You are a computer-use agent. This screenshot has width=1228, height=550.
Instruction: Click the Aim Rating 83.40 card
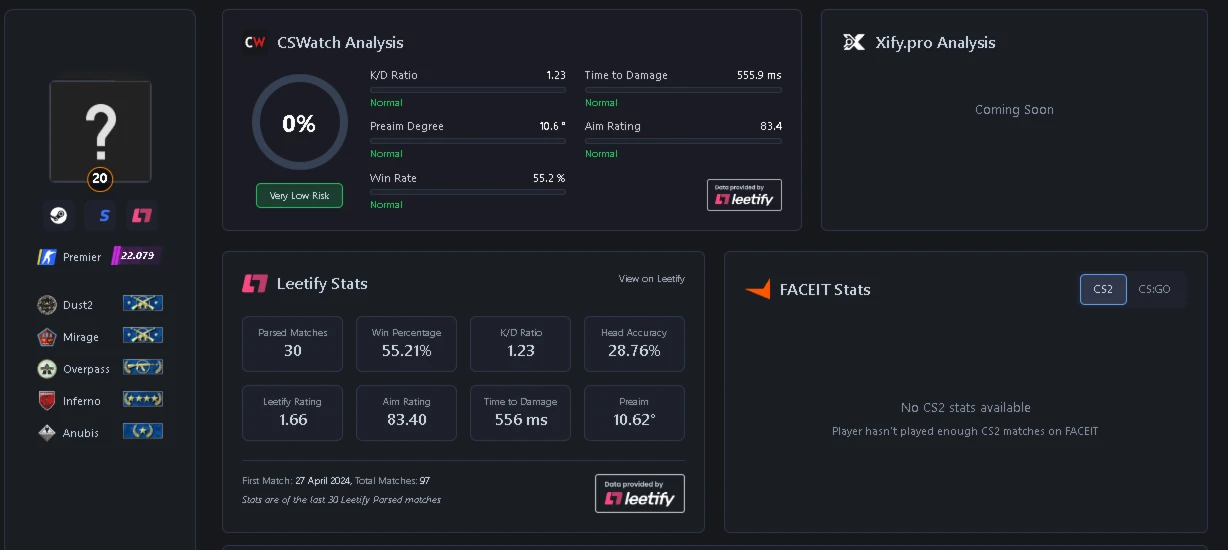pos(406,413)
